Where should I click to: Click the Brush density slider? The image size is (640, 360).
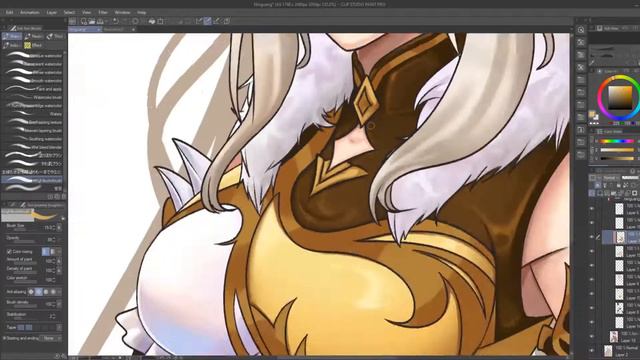[x=25, y=306]
